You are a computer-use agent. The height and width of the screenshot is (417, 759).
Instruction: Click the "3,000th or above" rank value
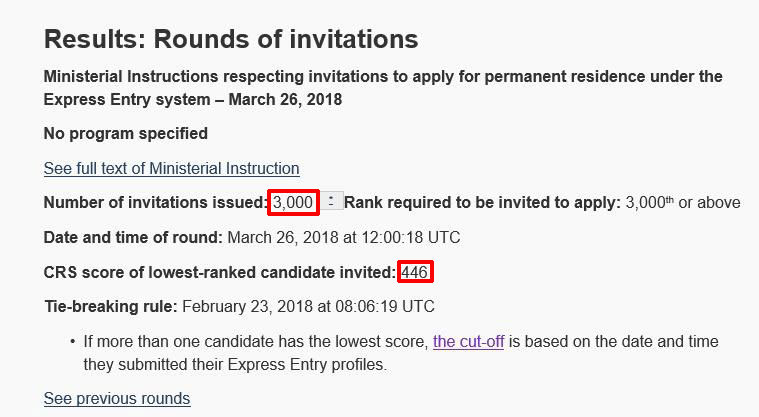683,202
